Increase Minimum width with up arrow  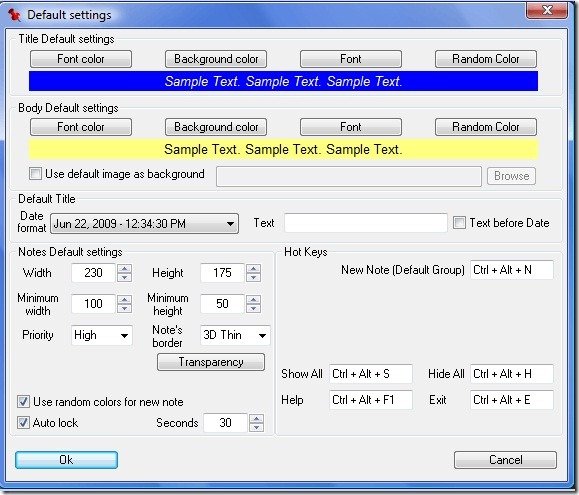click(x=124, y=299)
